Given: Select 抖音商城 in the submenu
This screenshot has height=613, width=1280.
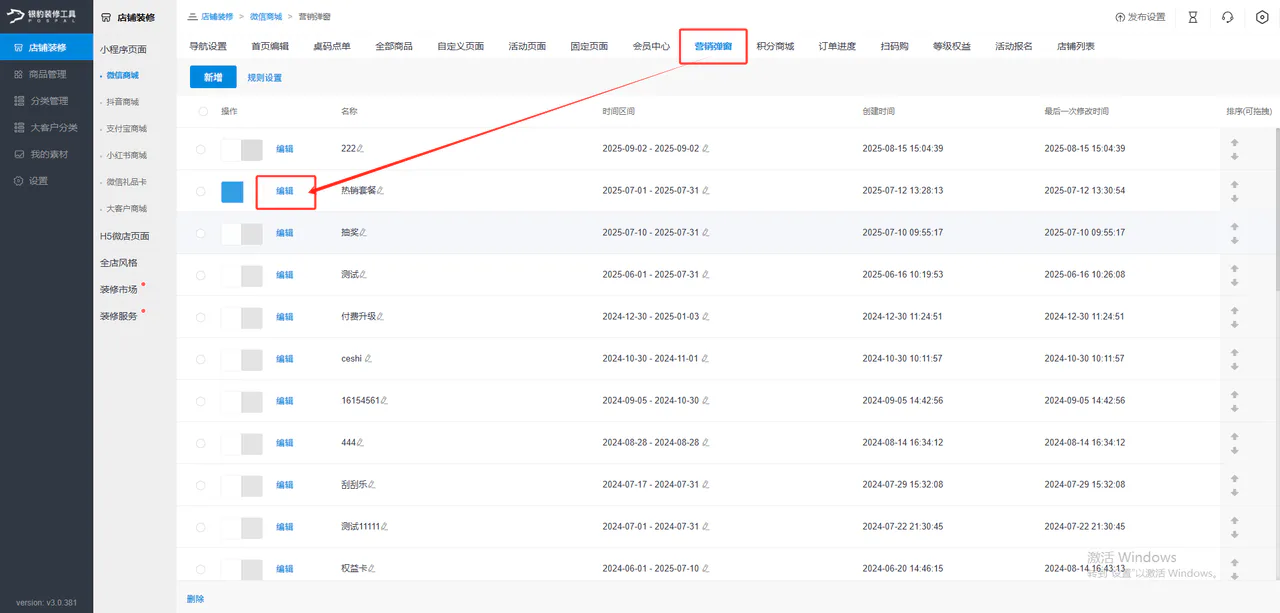Looking at the screenshot, I should 123,102.
